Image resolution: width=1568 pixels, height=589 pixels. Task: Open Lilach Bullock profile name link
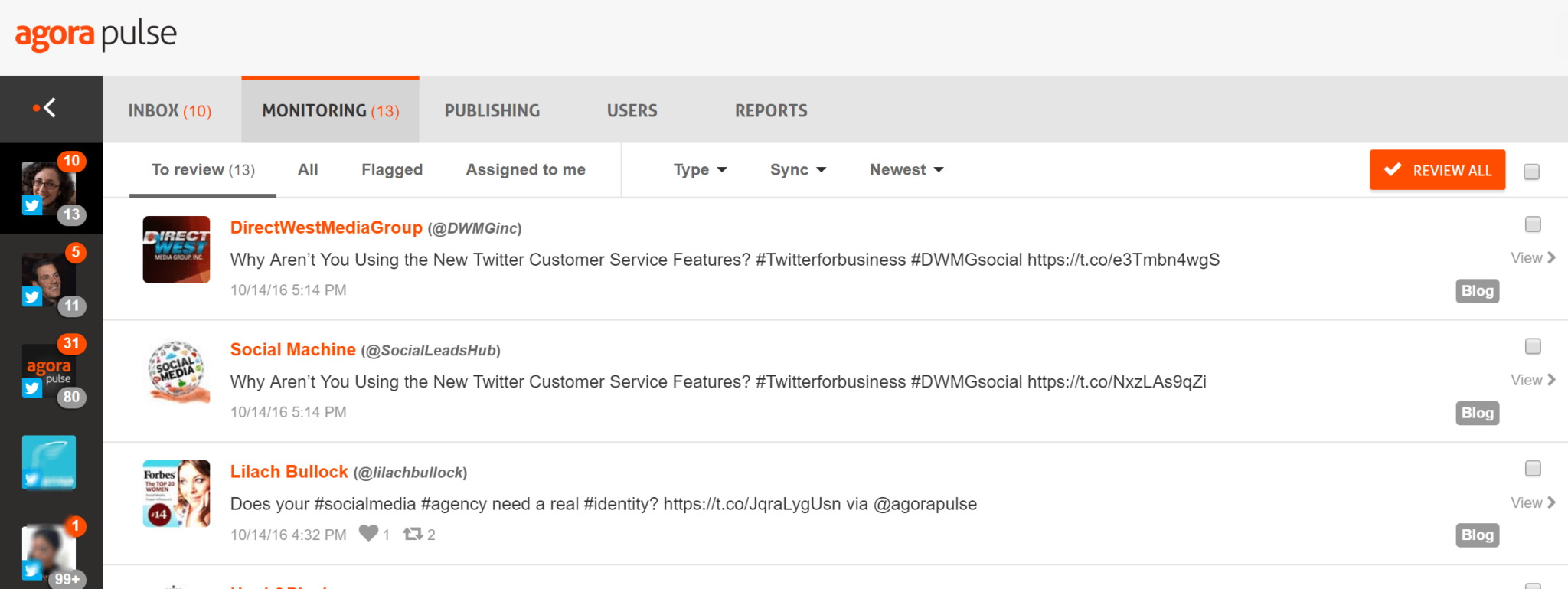pyautogui.click(x=289, y=472)
